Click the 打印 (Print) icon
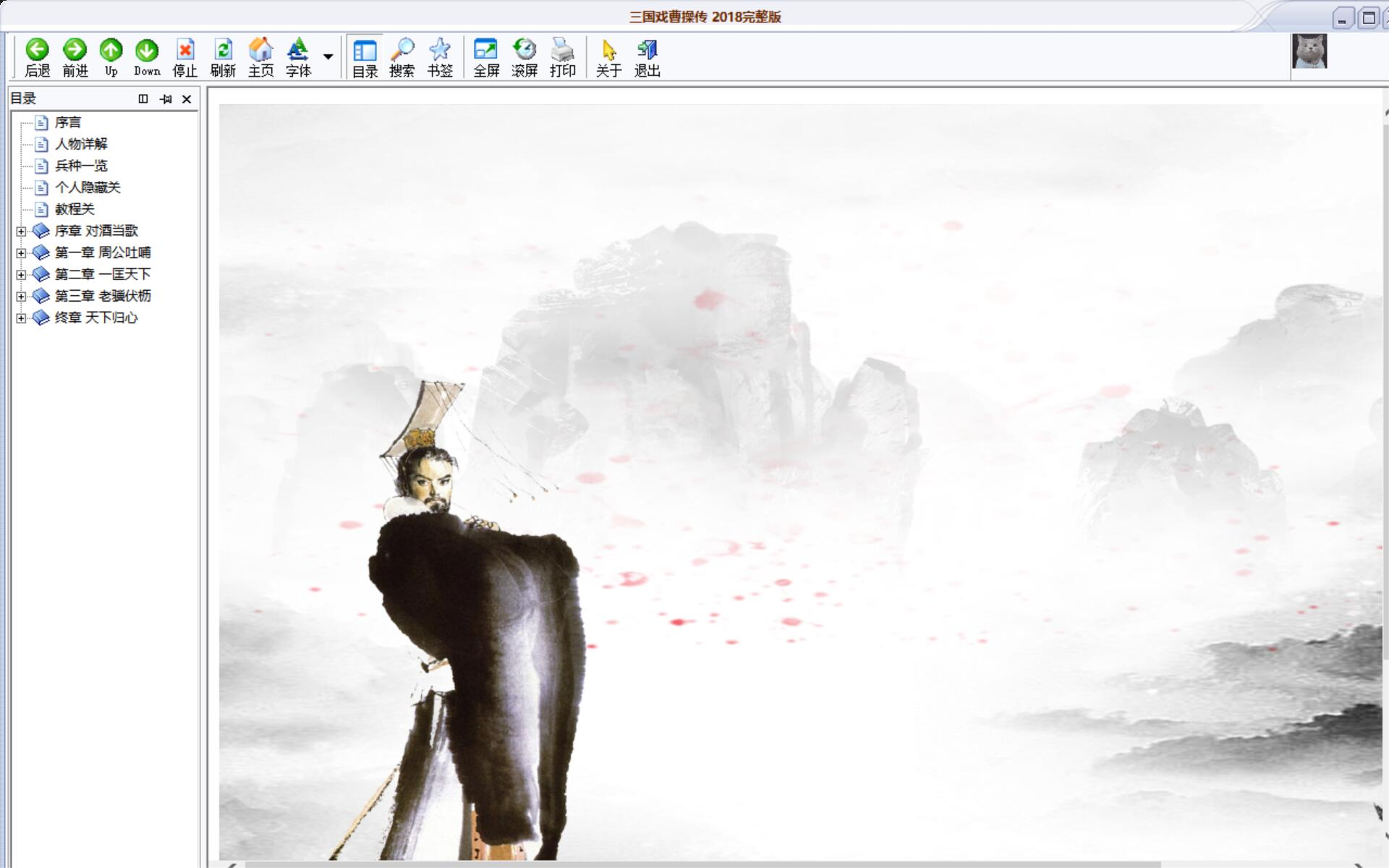1389x868 pixels. [562, 49]
